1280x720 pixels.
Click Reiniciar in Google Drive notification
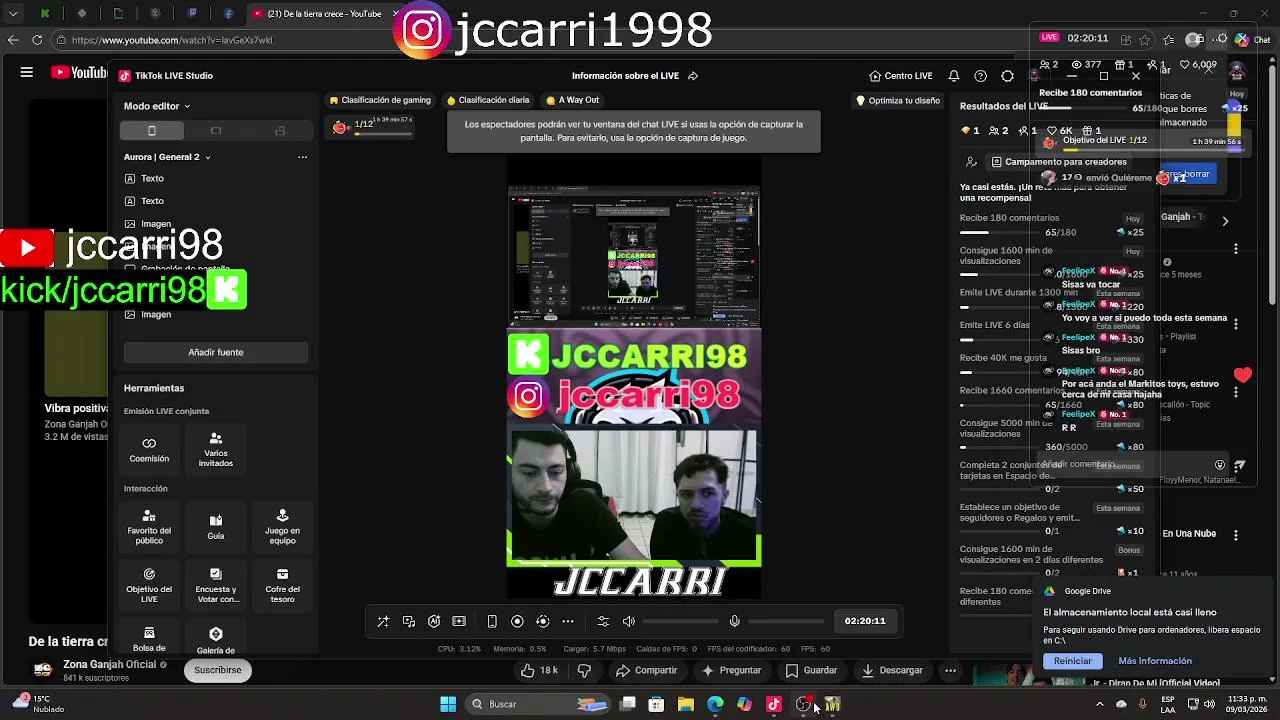pyautogui.click(x=1072, y=661)
